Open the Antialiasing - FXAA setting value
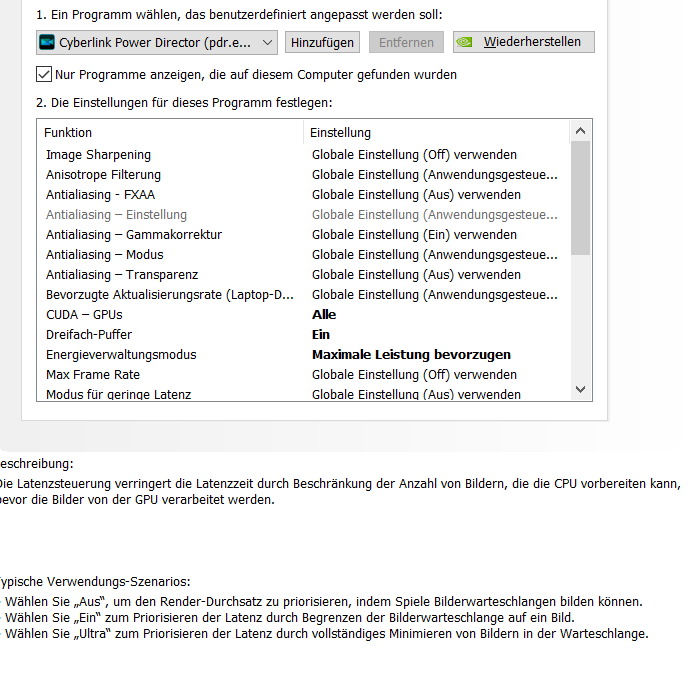The height and width of the screenshot is (680, 693). 416,194
